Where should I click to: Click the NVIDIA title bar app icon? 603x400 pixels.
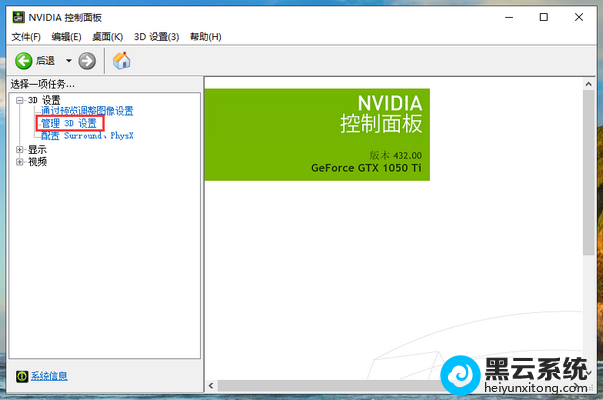pyautogui.click(x=18, y=17)
